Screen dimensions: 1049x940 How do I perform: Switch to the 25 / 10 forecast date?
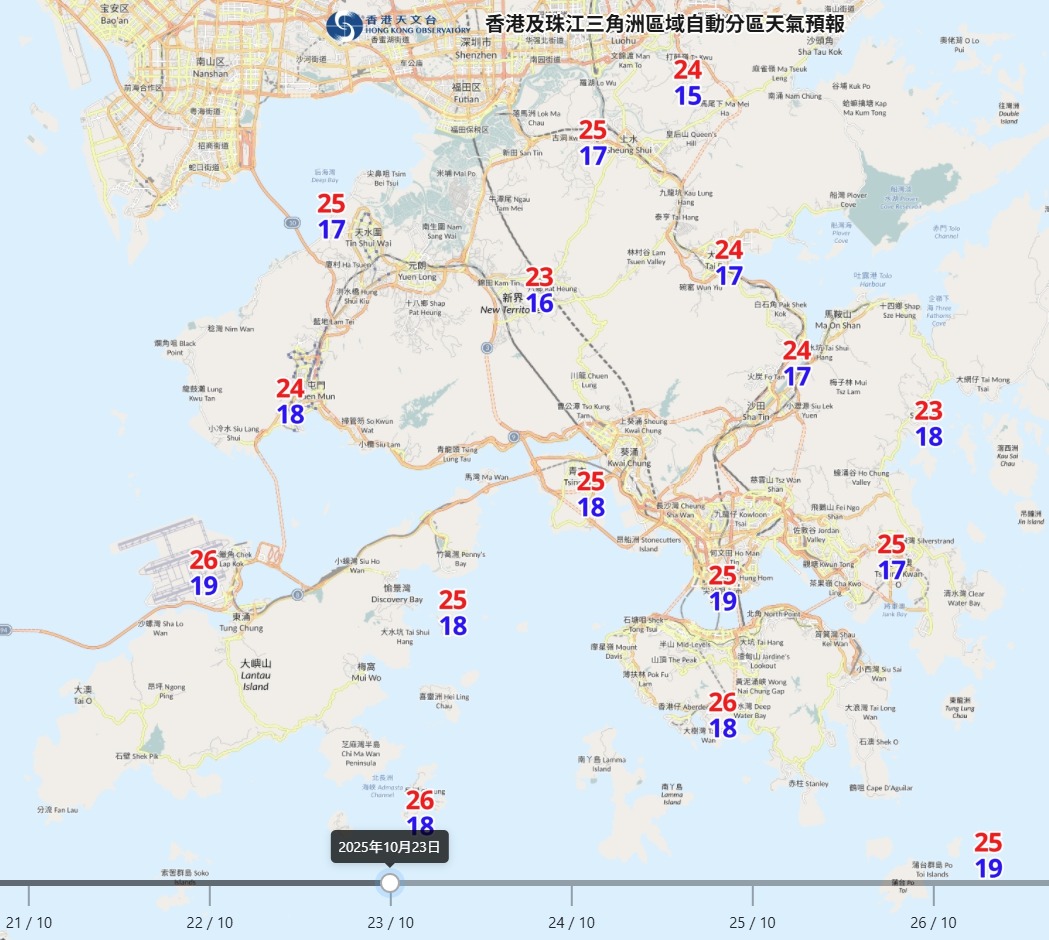pos(752,922)
